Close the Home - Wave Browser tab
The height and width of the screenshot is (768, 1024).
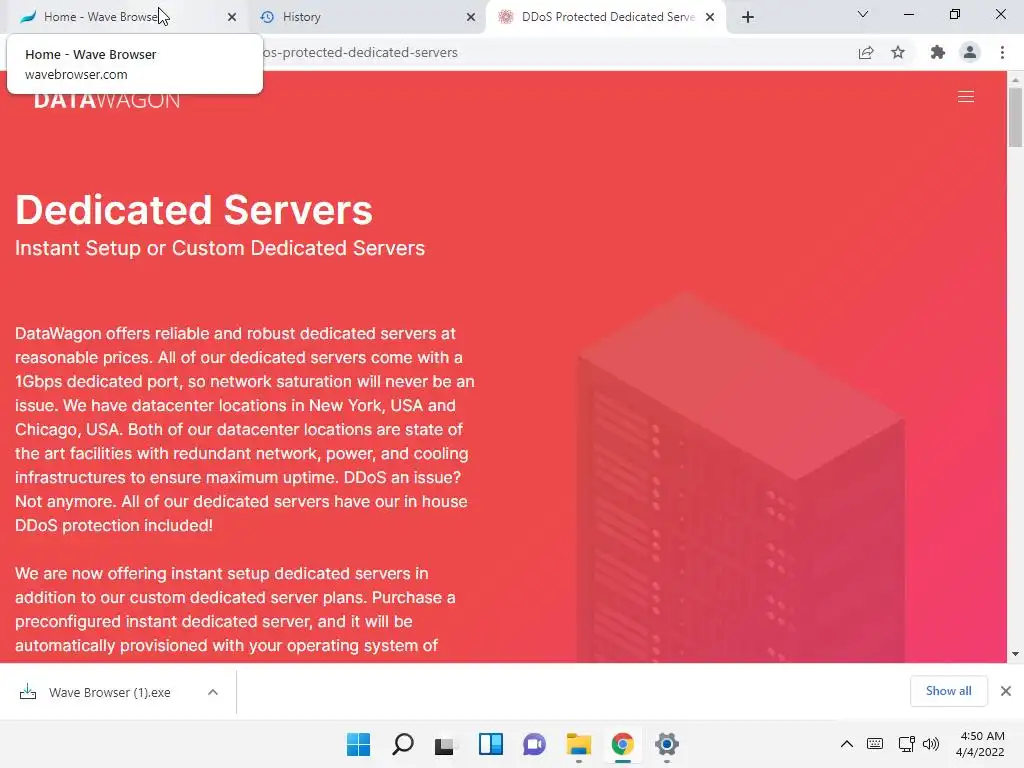[232, 17]
